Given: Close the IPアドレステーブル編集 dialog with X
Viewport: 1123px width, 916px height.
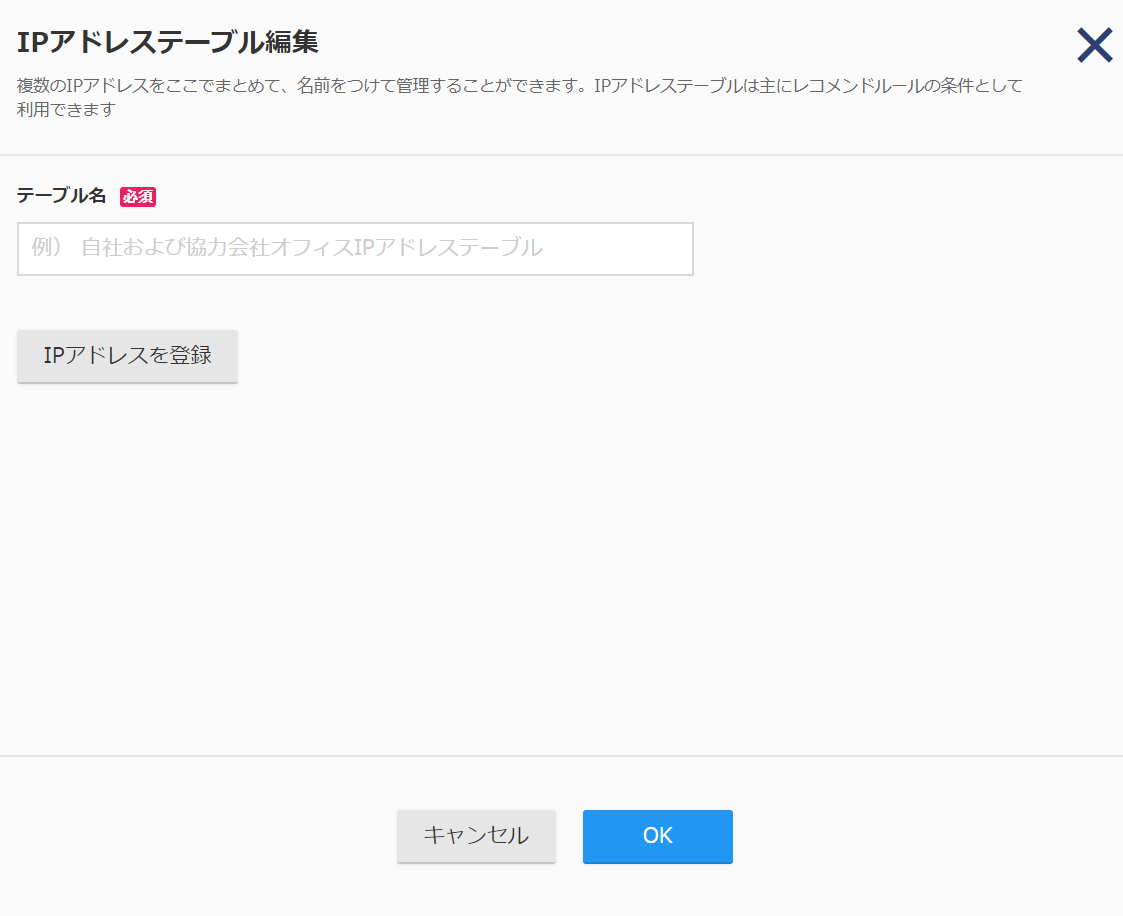Looking at the screenshot, I should click(x=1094, y=44).
